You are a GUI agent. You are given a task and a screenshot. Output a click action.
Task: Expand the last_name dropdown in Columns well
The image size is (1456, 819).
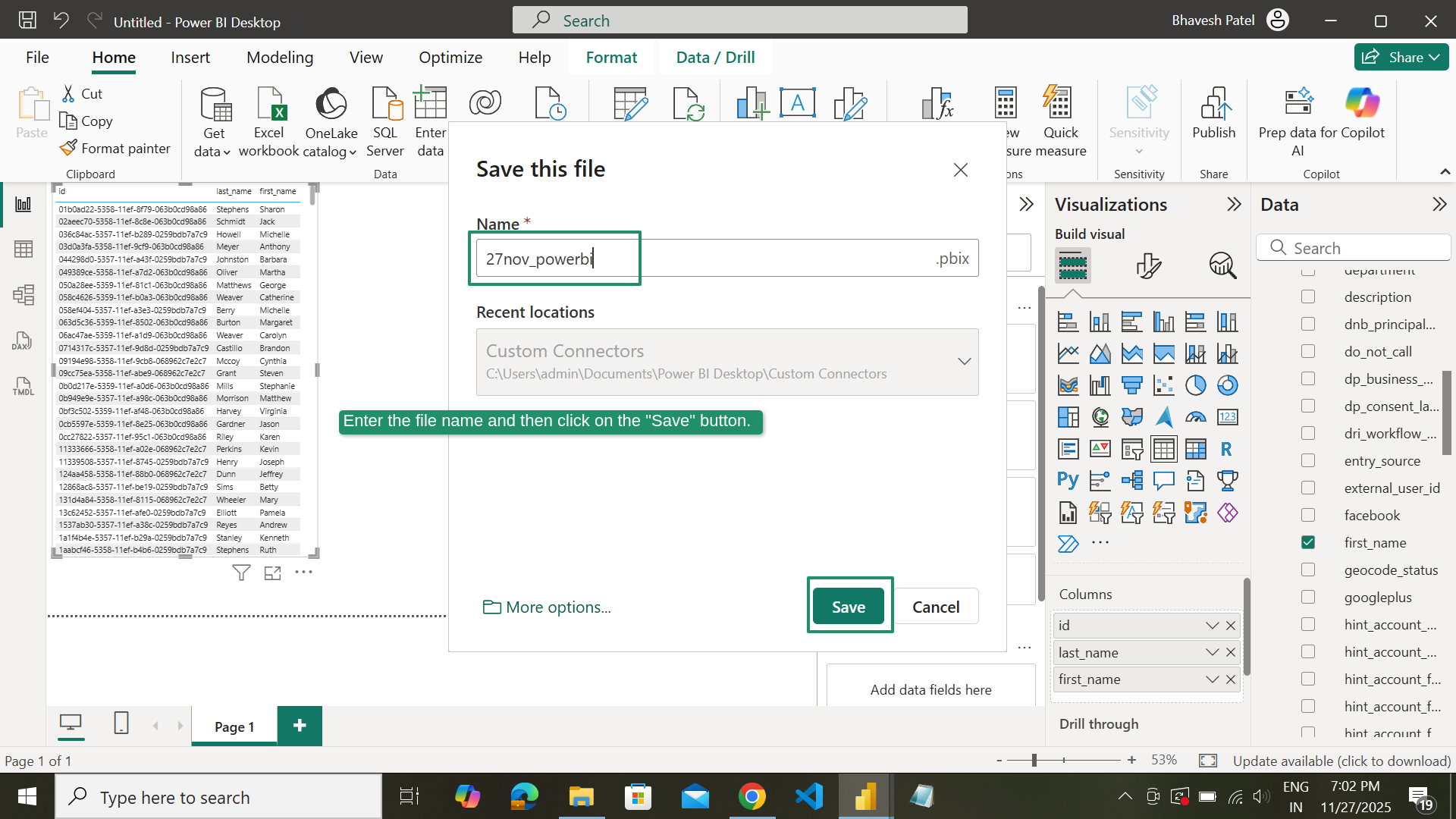pos(1210,652)
